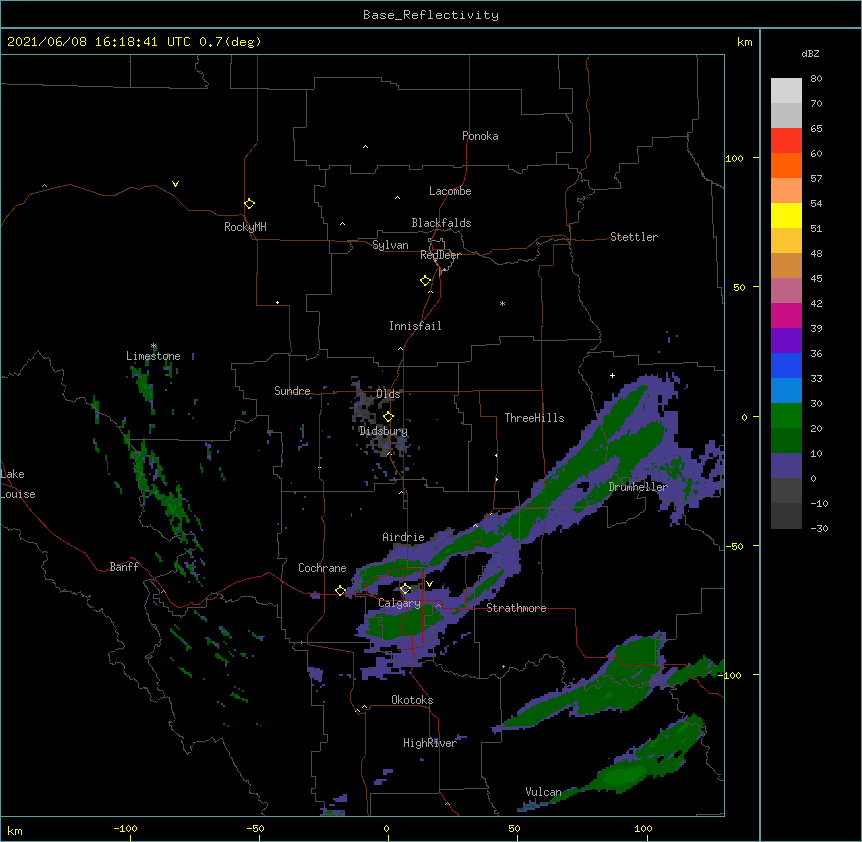Click the RedDeer city label
Viewport: 862px width, 842px height.
pyautogui.click(x=440, y=255)
